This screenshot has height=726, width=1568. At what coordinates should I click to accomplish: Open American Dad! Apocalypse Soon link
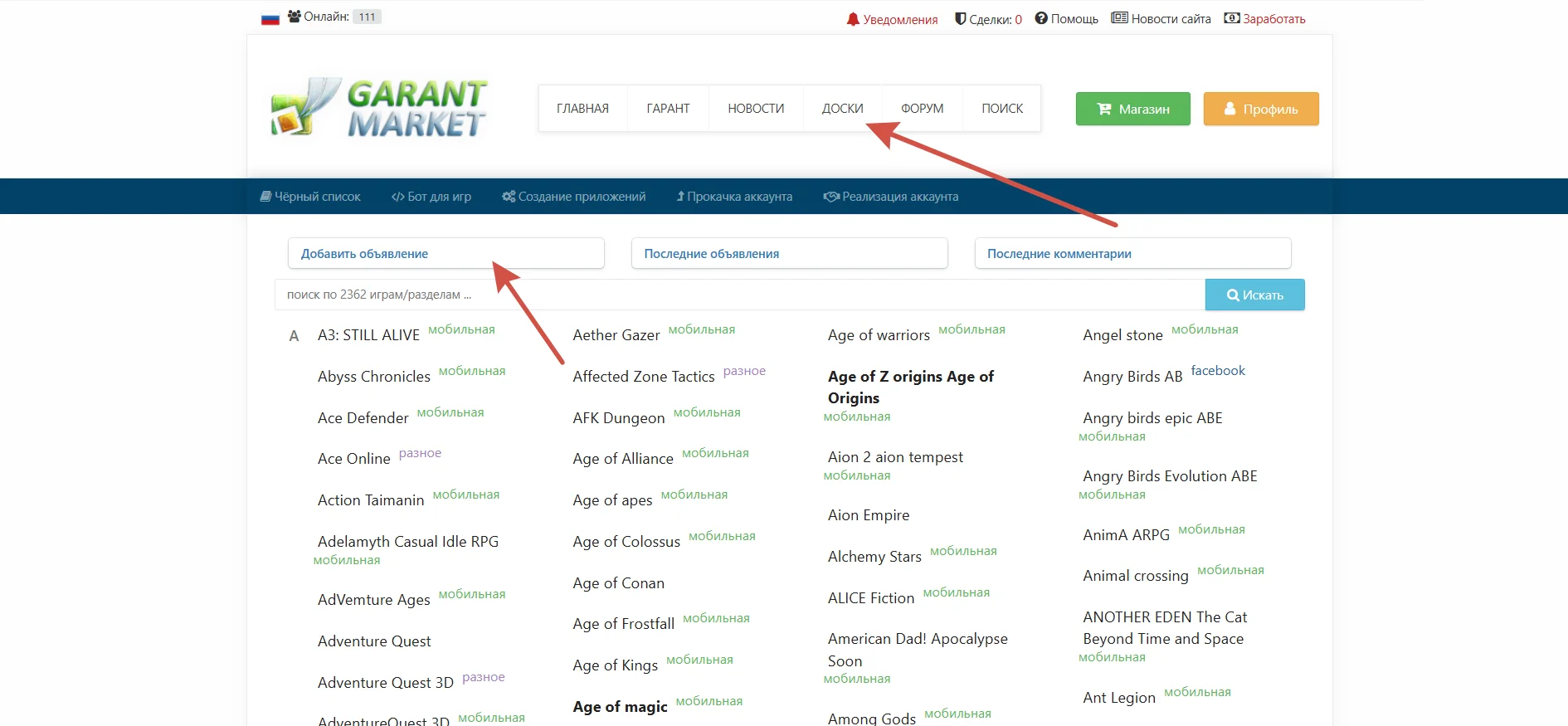pos(918,650)
